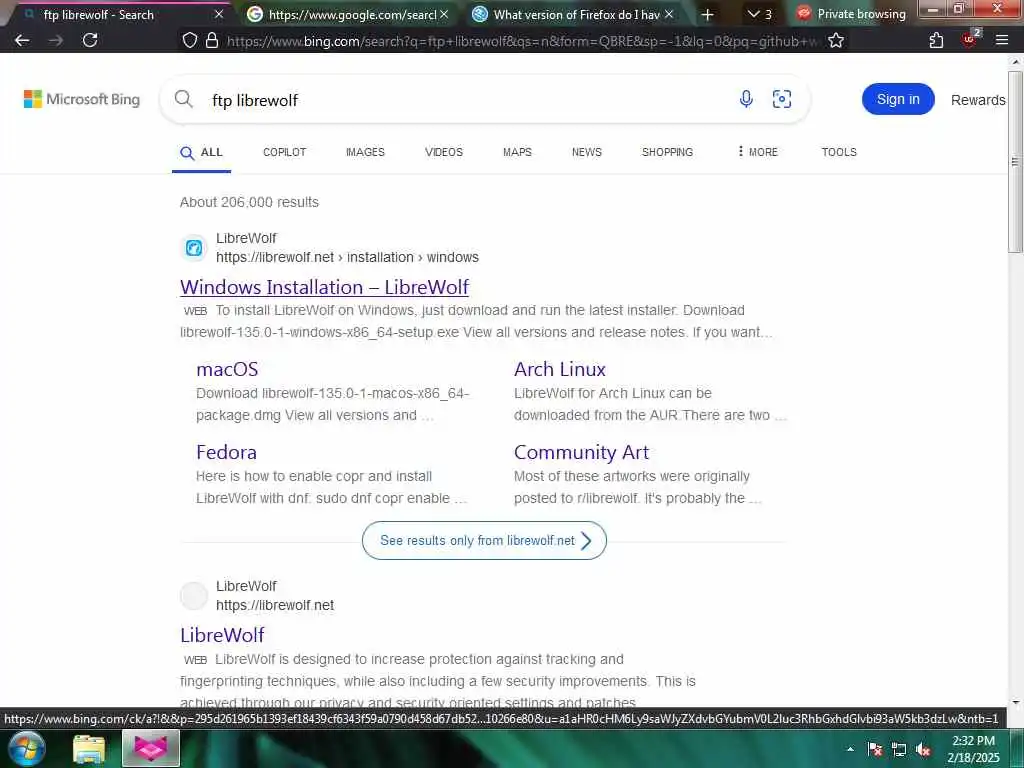Image resolution: width=1024 pixels, height=768 pixels.
Task: Click the LibreWolf taskbar button
Action: [x=151, y=748]
